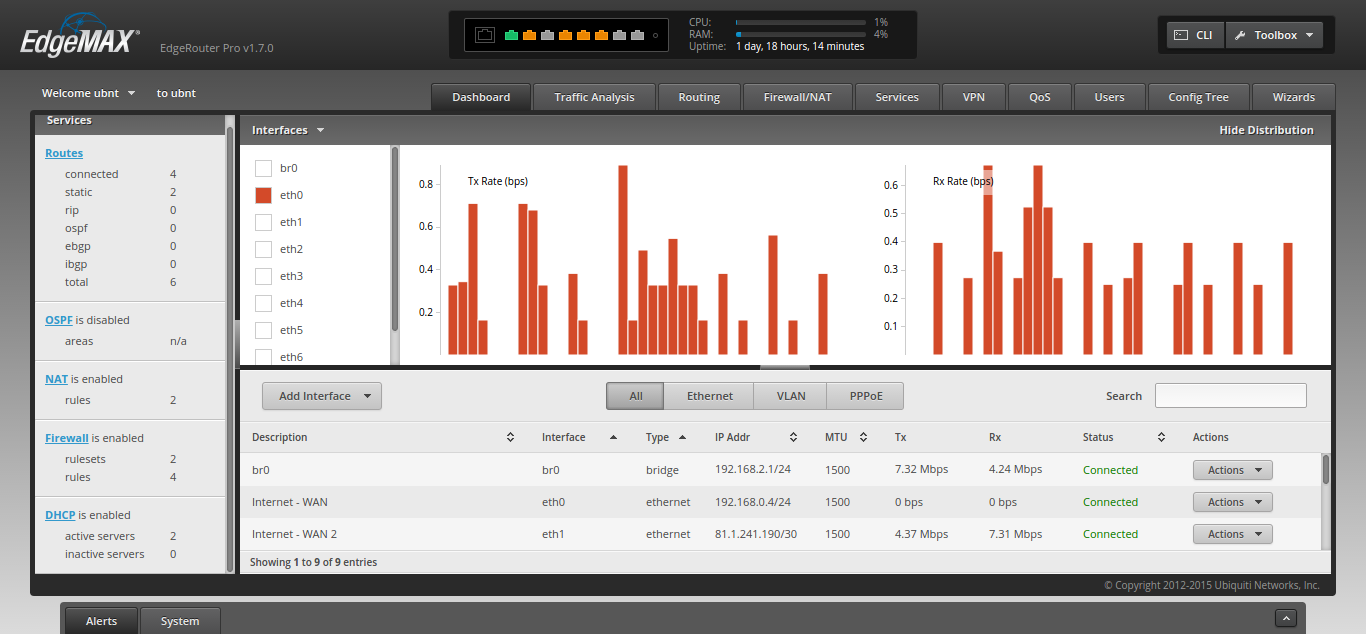Switch to the Traffic Analysis tab
1366x634 pixels.
click(x=594, y=97)
